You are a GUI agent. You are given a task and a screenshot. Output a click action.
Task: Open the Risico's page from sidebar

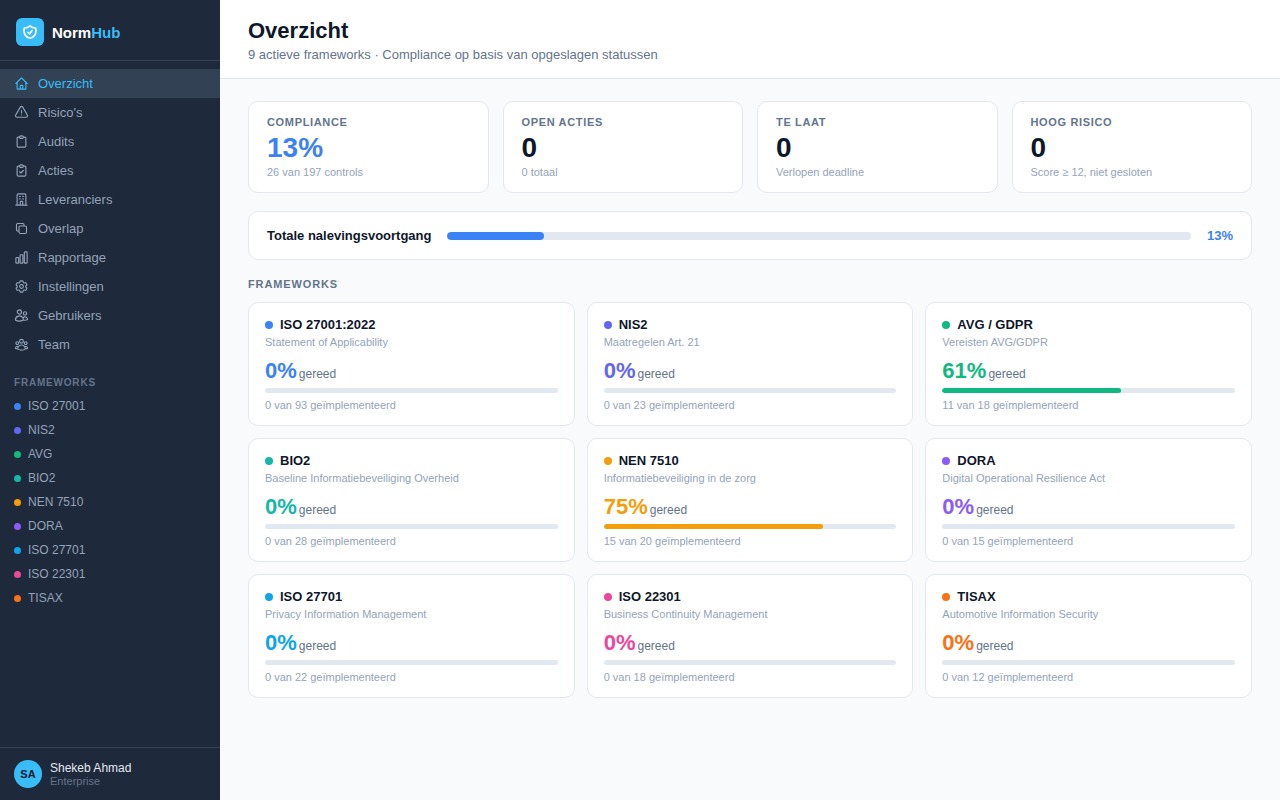(x=110, y=113)
